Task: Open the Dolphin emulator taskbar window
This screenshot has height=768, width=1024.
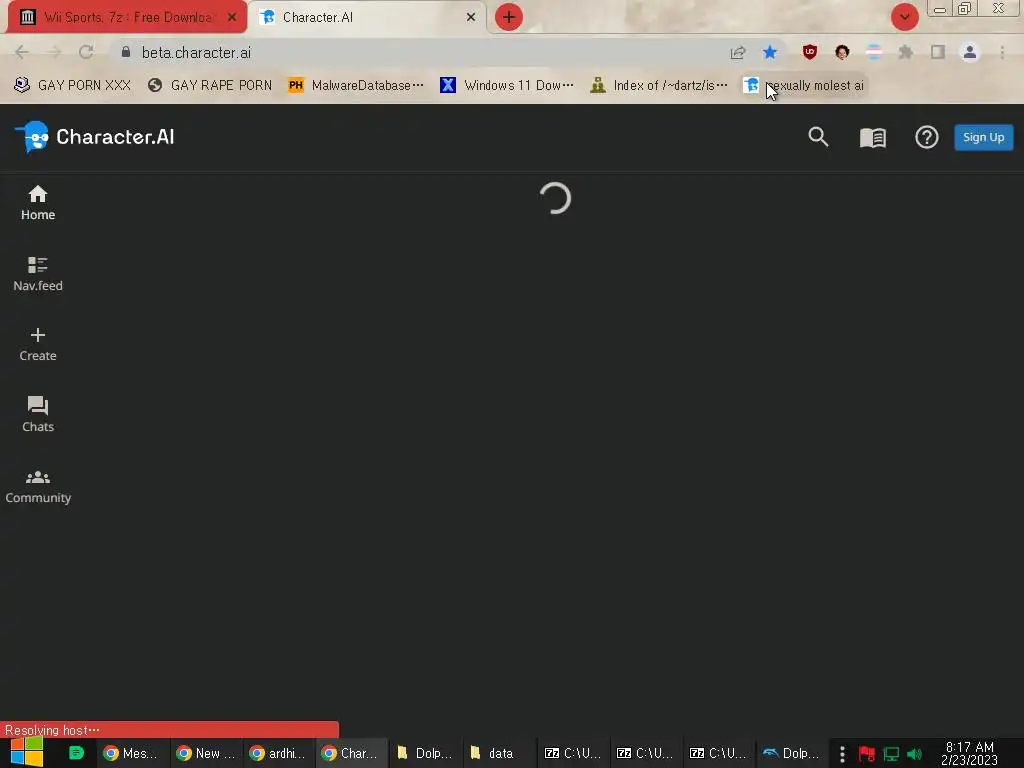Action: [792, 753]
